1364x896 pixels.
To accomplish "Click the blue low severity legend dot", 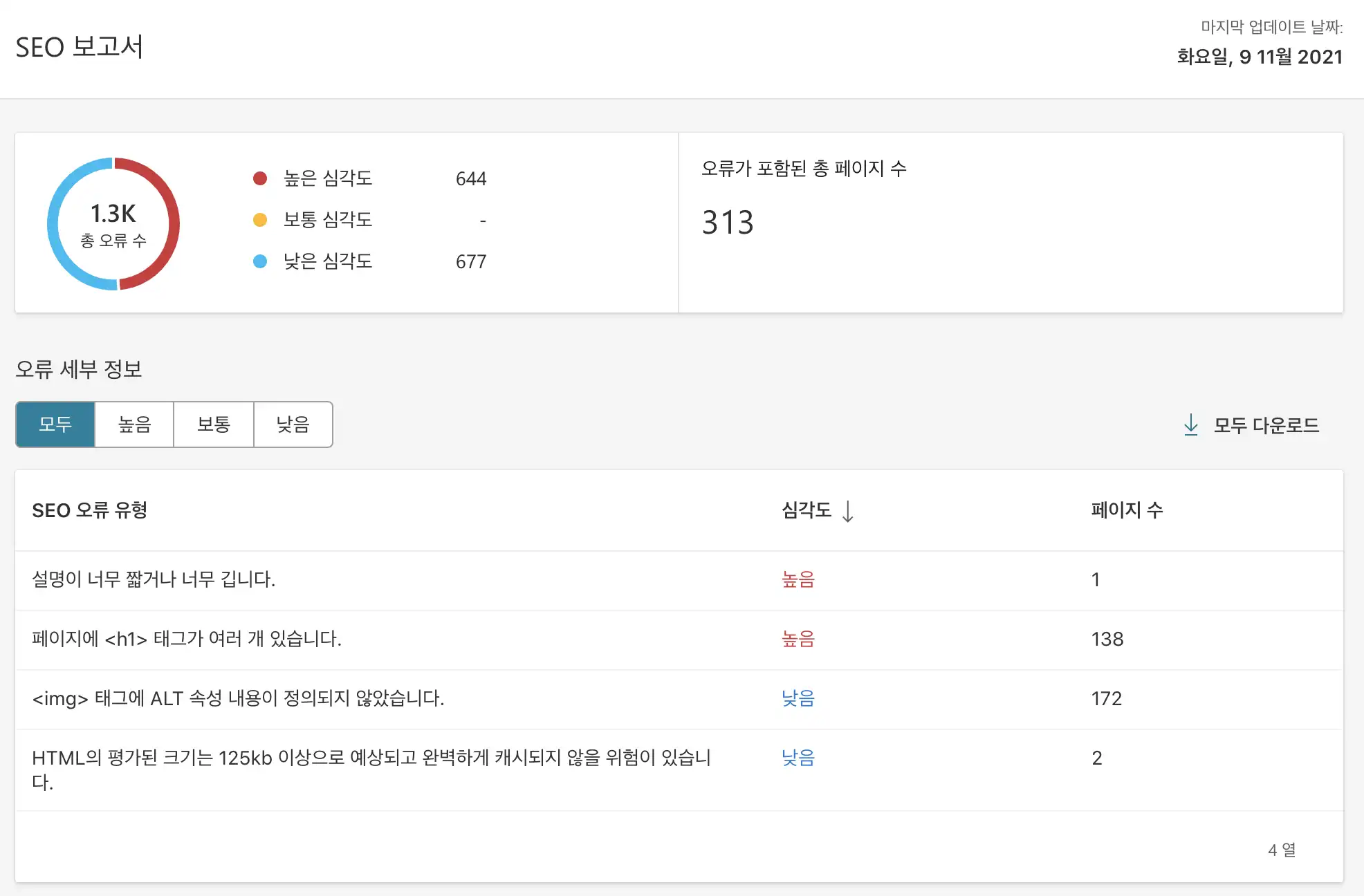I will pos(260,261).
